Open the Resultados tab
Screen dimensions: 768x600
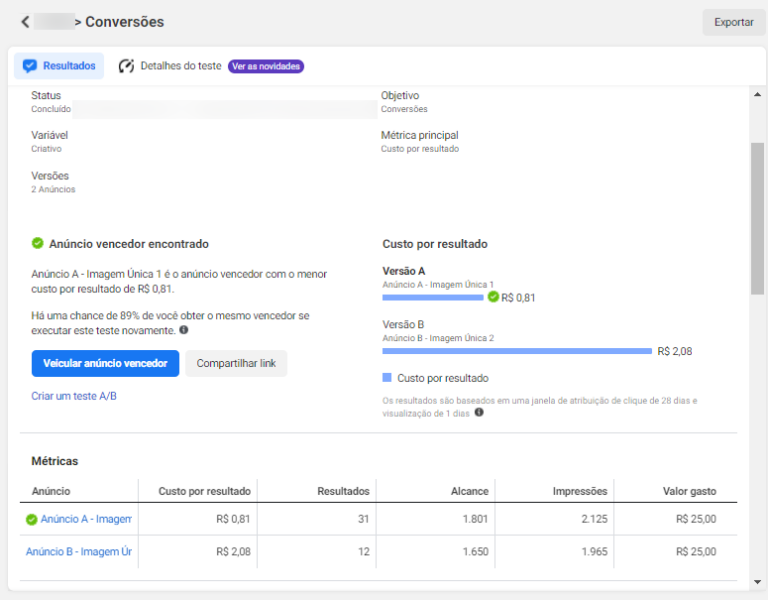59,66
